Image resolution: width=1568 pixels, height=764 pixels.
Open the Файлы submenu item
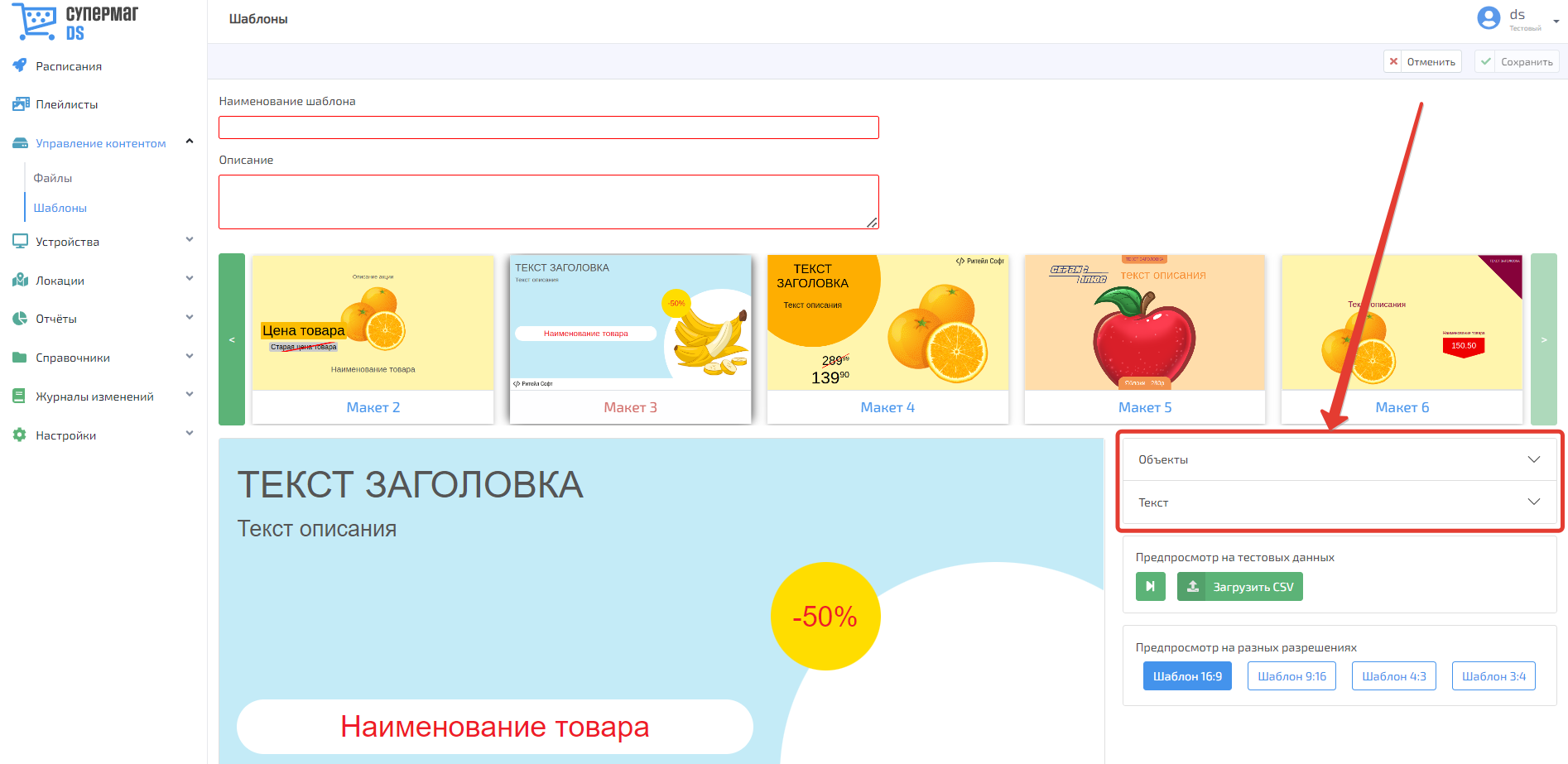(53, 178)
